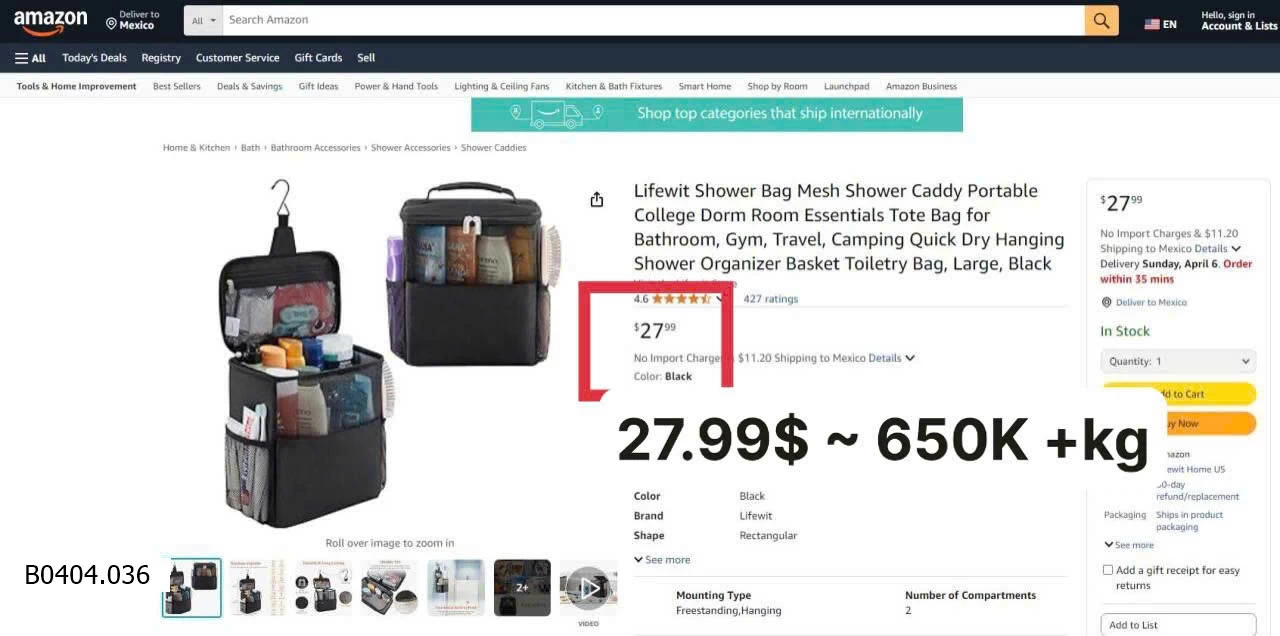The height and width of the screenshot is (636, 1280).
Task: Click the US flag EN language selector
Action: pos(1160,24)
